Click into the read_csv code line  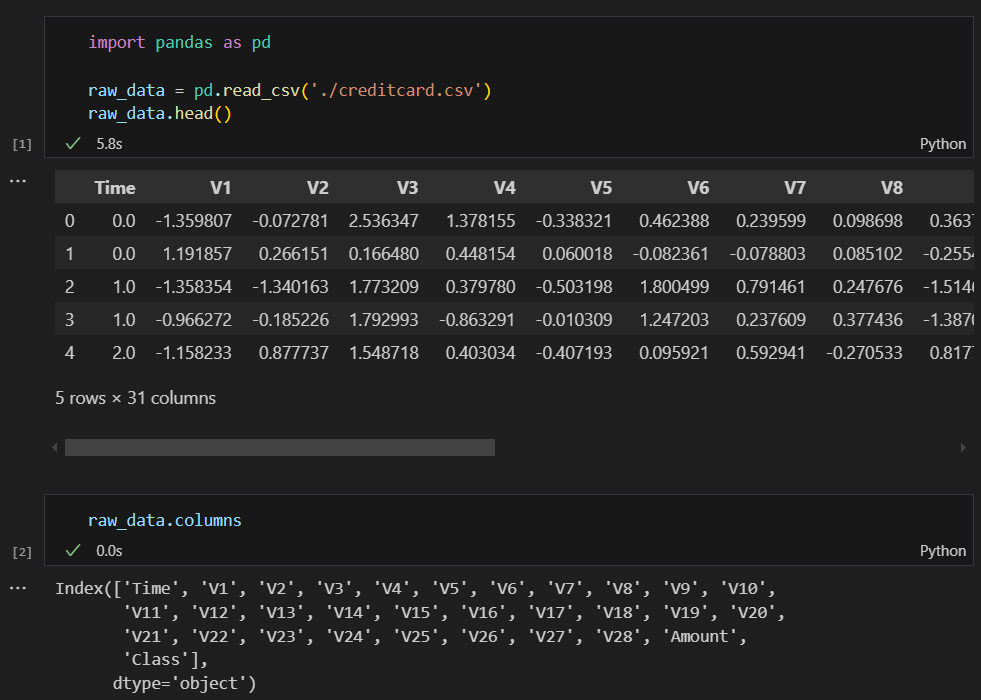[x=290, y=91]
